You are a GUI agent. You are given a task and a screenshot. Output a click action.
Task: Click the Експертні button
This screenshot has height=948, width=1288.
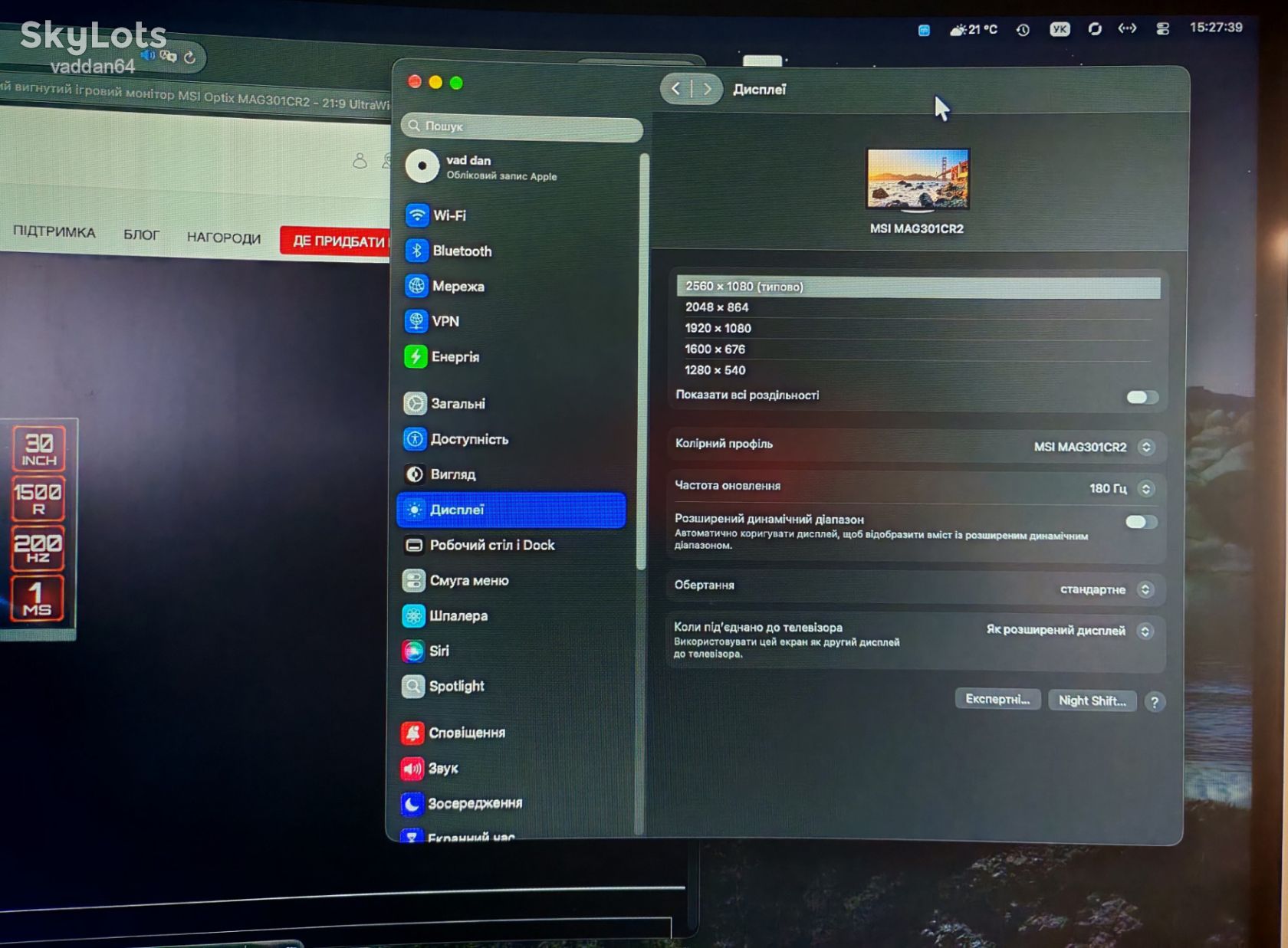point(997,699)
